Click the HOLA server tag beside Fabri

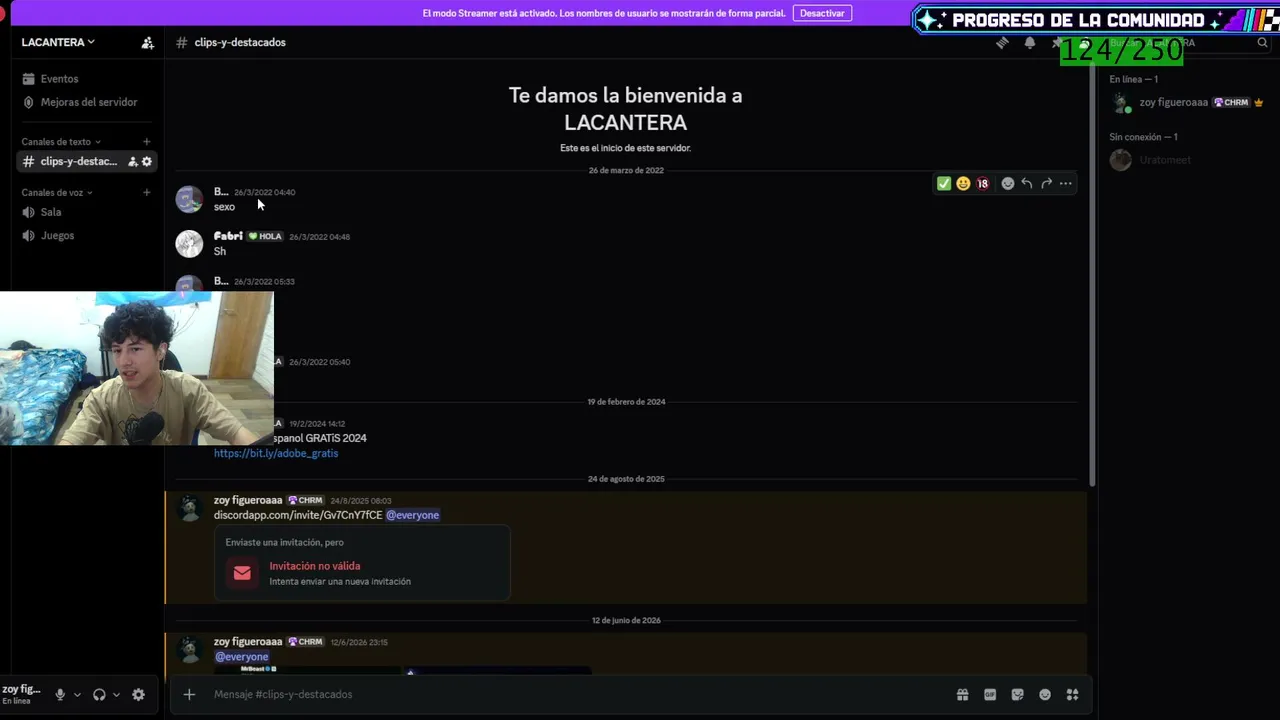point(265,237)
